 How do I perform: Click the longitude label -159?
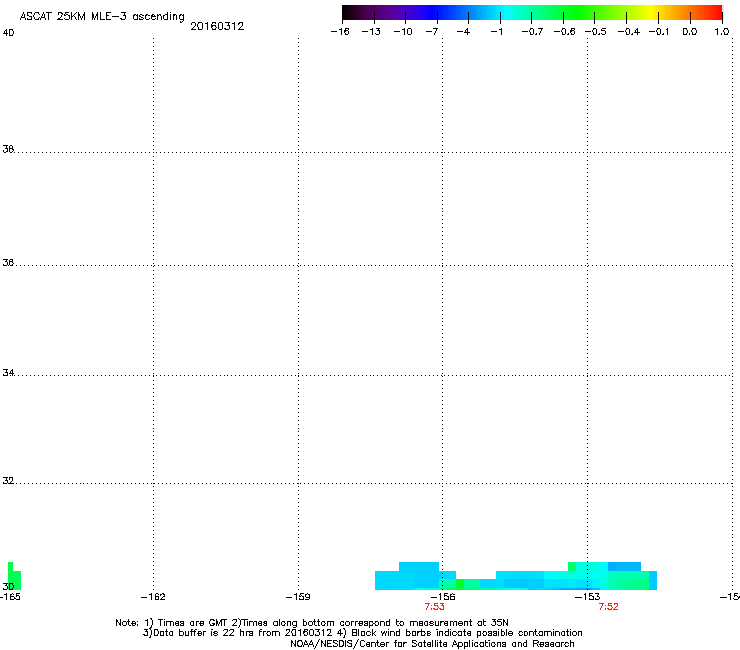coord(298,597)
